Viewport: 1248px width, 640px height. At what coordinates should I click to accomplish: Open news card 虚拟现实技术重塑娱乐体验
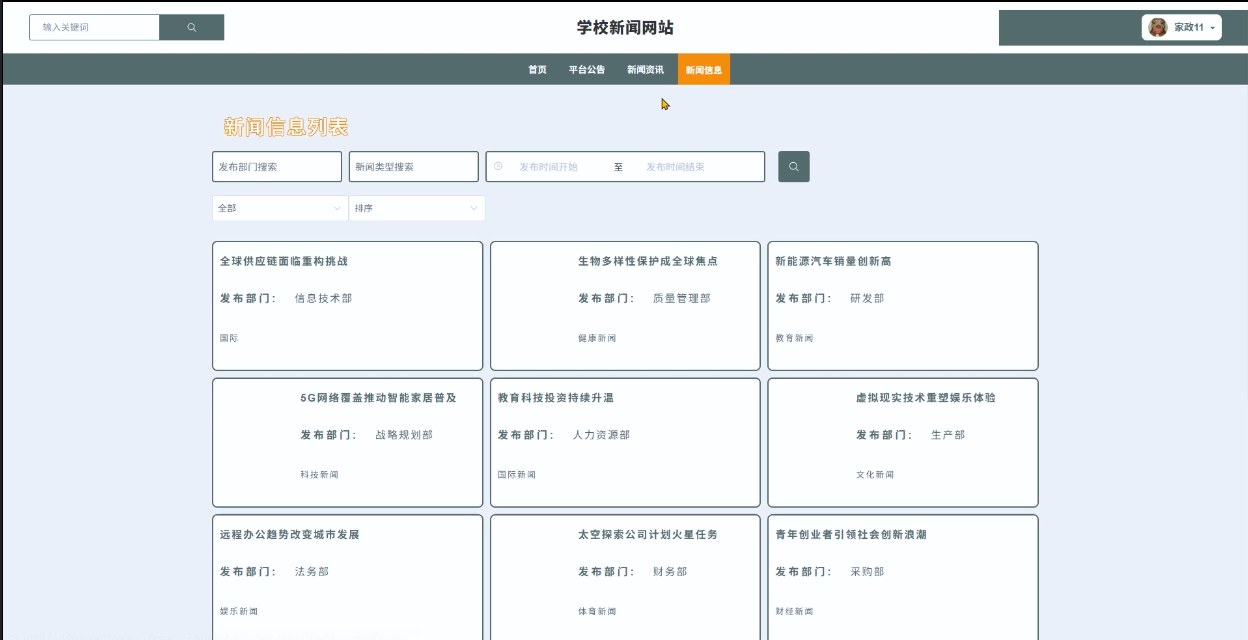coord(903,443)
